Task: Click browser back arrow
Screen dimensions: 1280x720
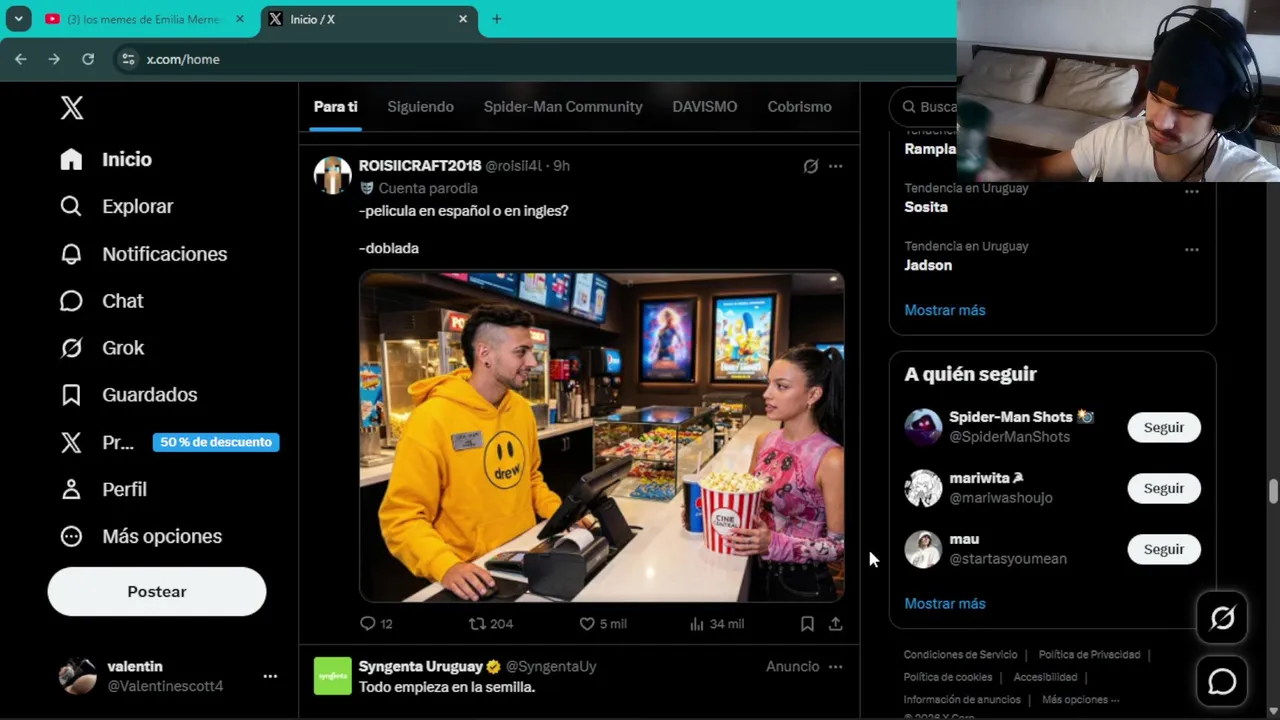Action: pos(21,59)
